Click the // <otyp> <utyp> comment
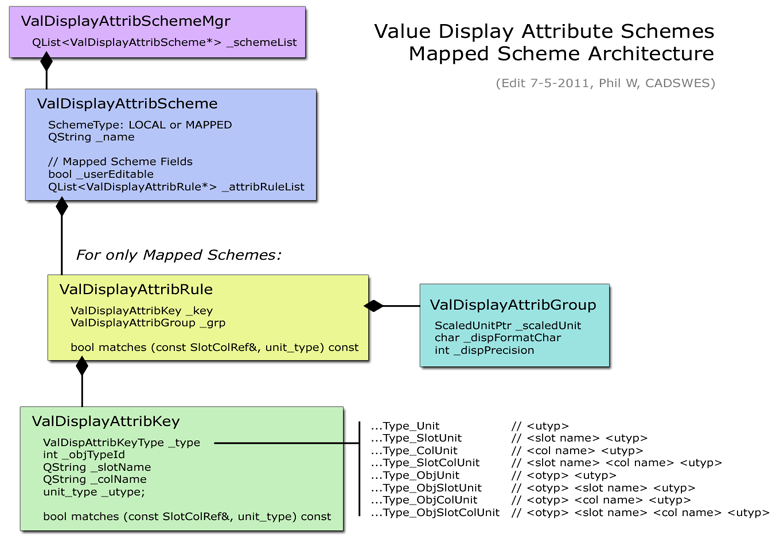 (564, 475)
